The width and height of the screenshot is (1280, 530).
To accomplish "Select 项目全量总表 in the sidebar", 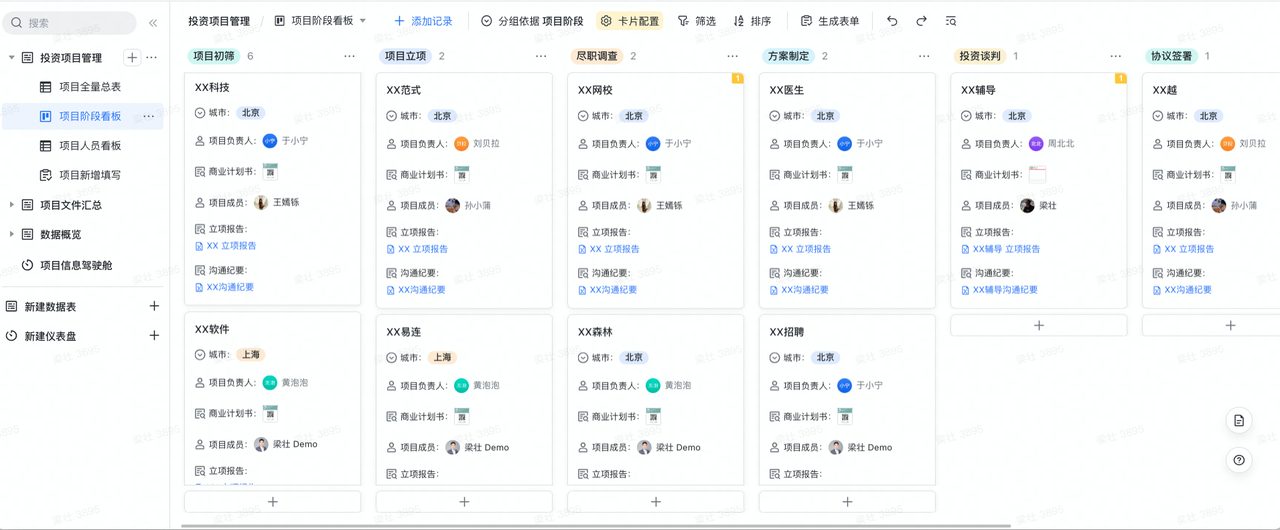I will (x=90, y=87).
